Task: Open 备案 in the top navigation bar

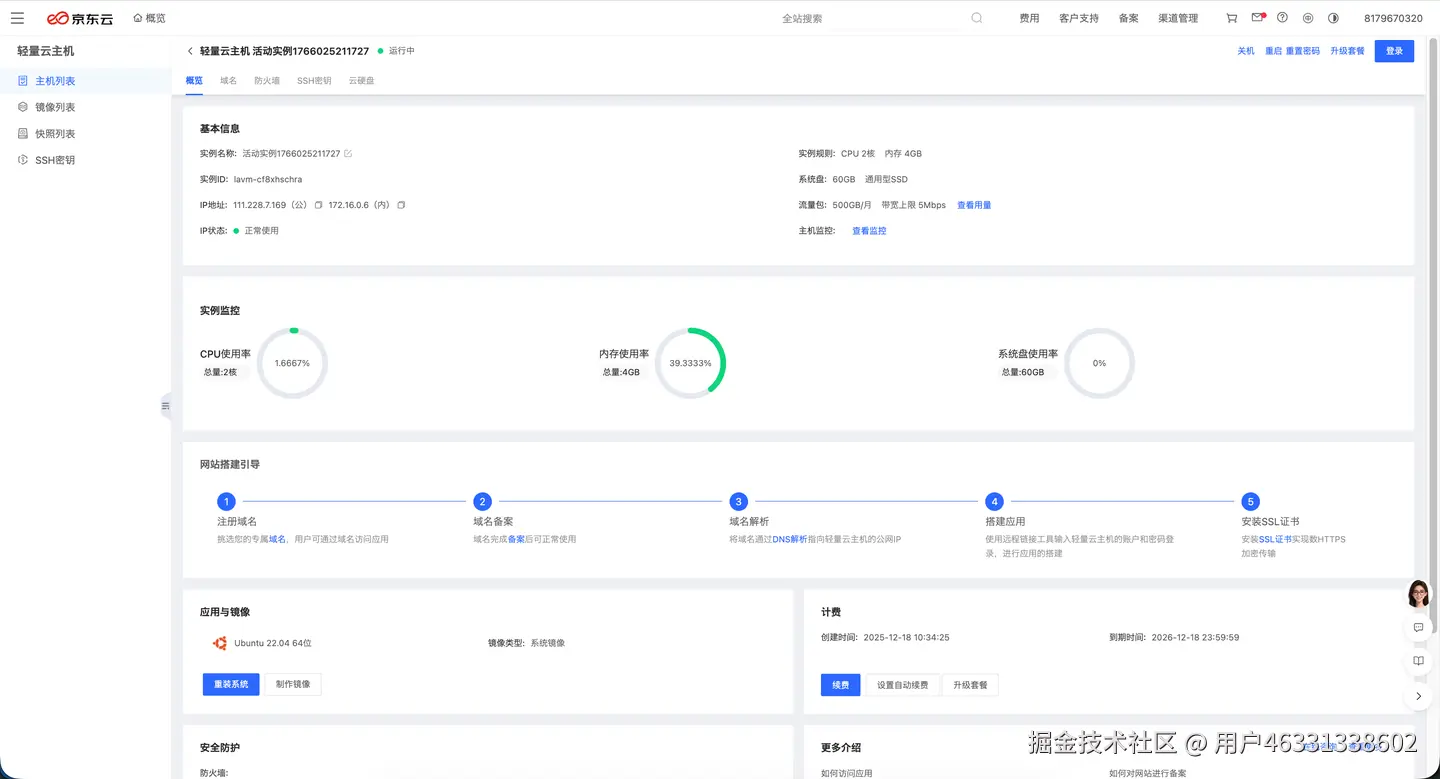Action: (x=1129, y=18)
